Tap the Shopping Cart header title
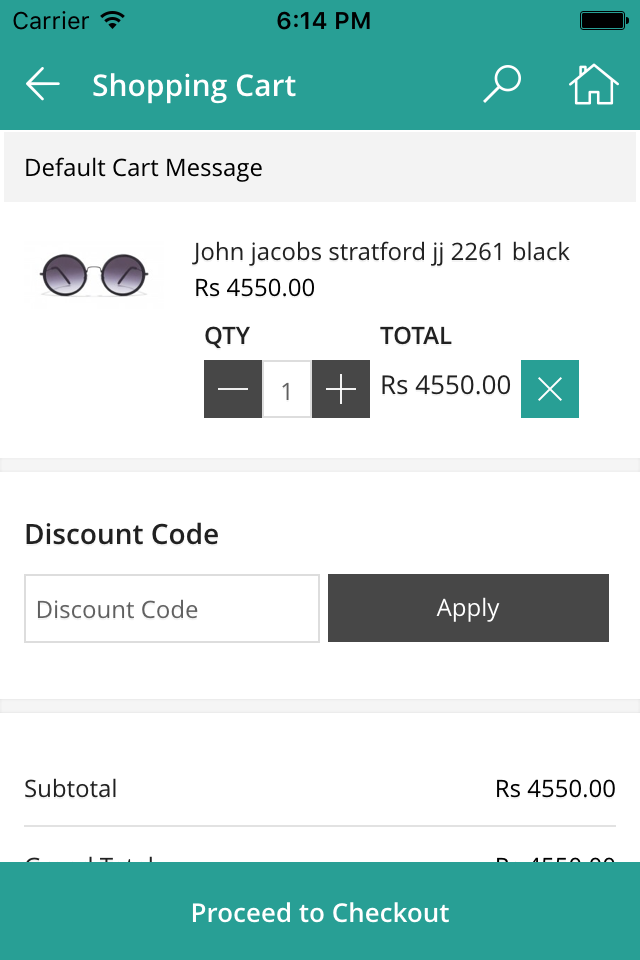The height and width of the screenshot is (960, 640). pos(194,86)
